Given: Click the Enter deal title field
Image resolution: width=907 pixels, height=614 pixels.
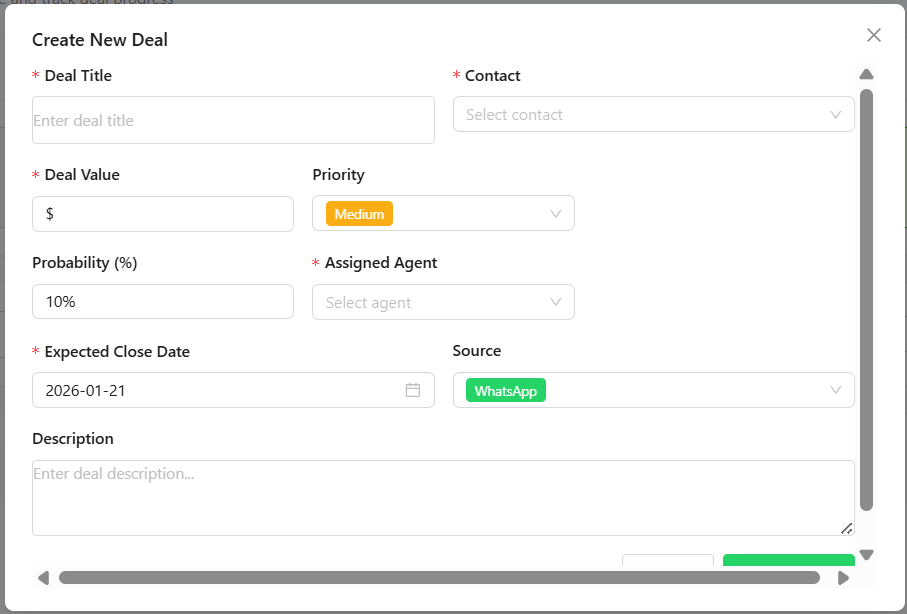Looking at the screenshot, I should pos(233,119).
